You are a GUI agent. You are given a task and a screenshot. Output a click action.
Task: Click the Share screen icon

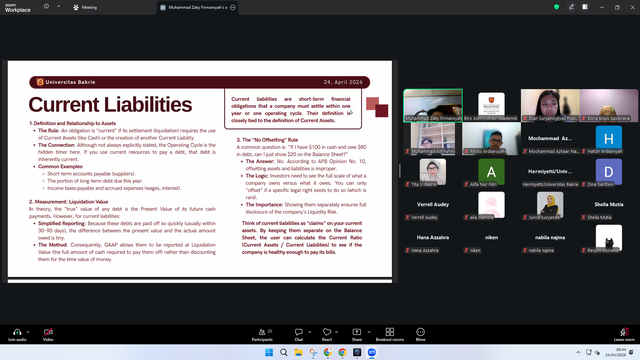pos(357,332)
